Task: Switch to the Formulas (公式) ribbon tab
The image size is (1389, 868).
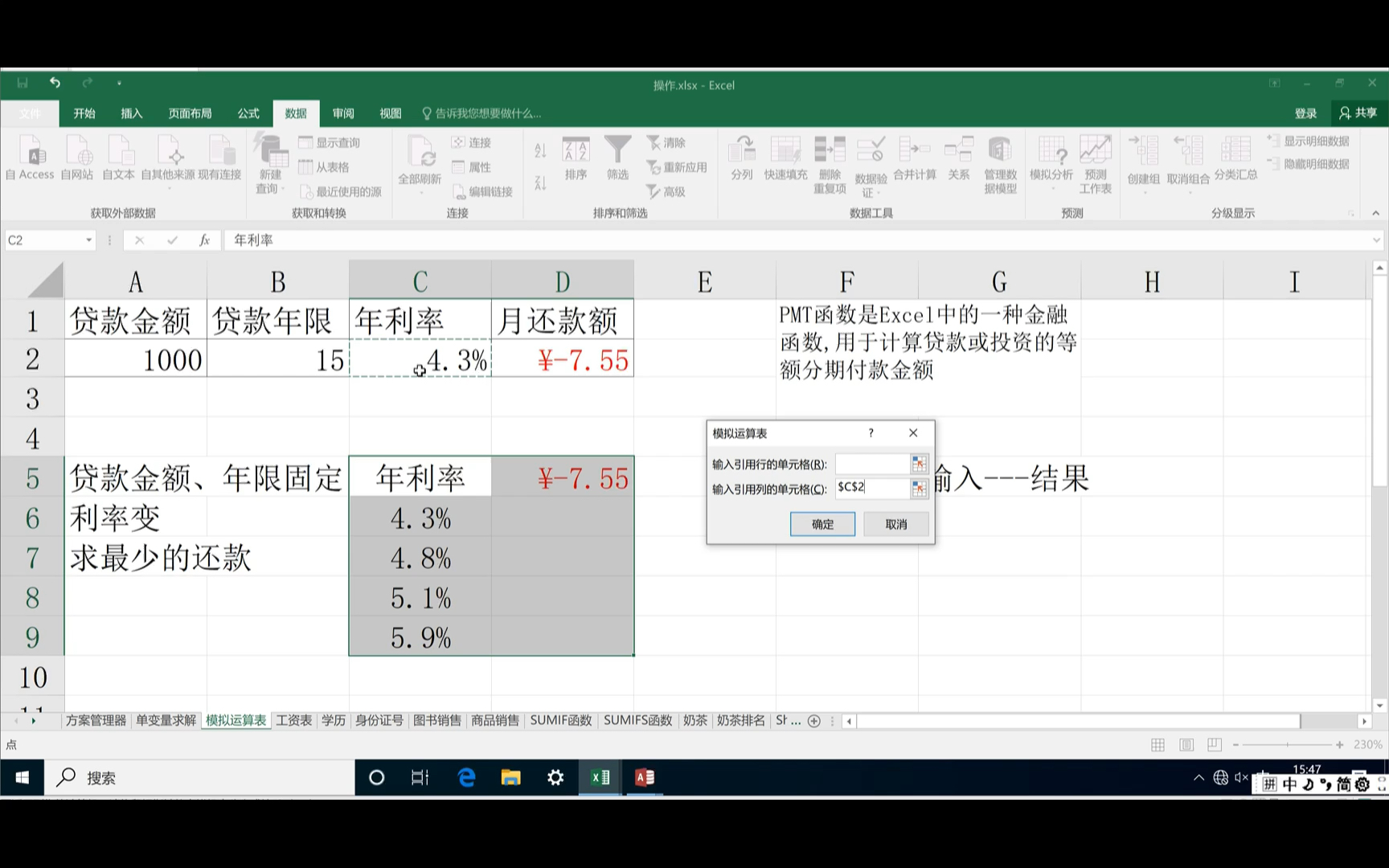Action: 248,113
